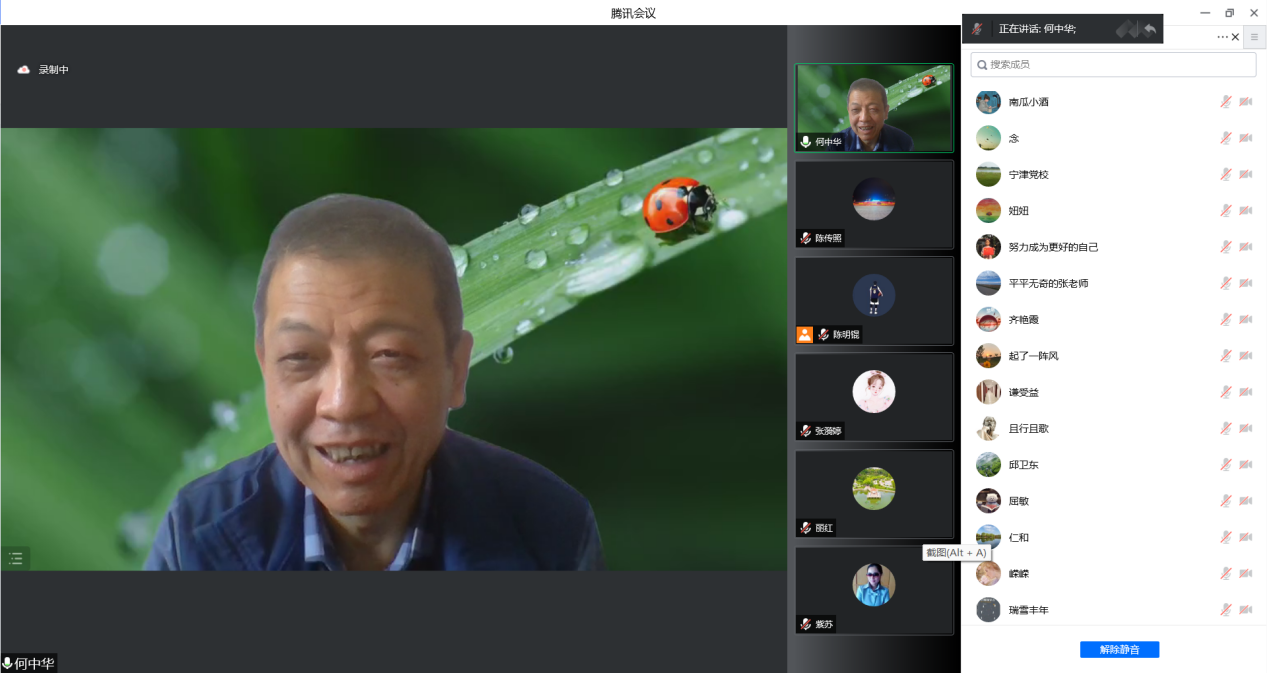
Task: Click the microphone icon beside 何中华 at bottom-left
Action: [7, 663]
